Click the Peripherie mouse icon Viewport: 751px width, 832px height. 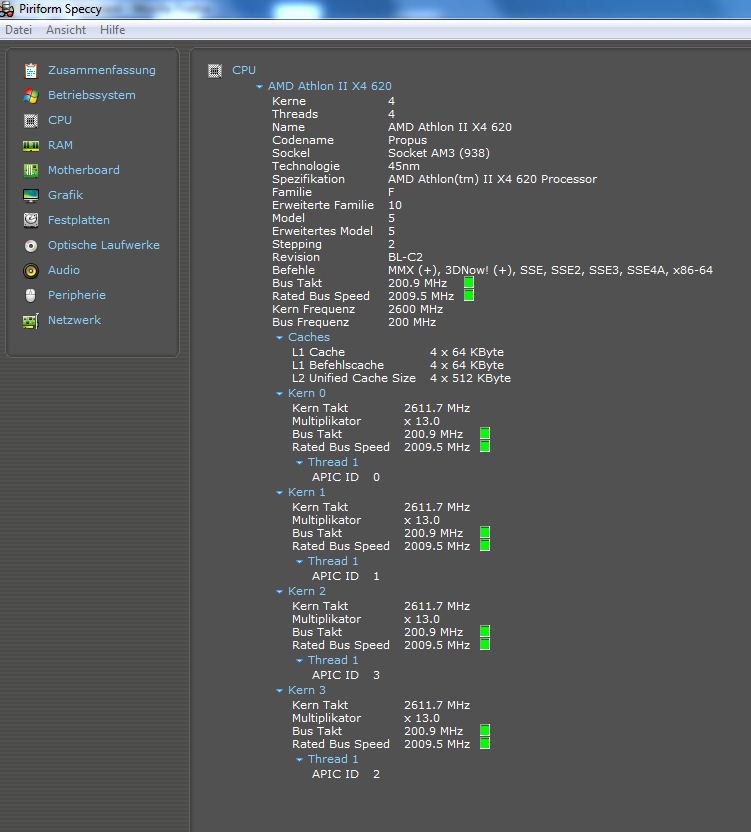click(31, 296)
